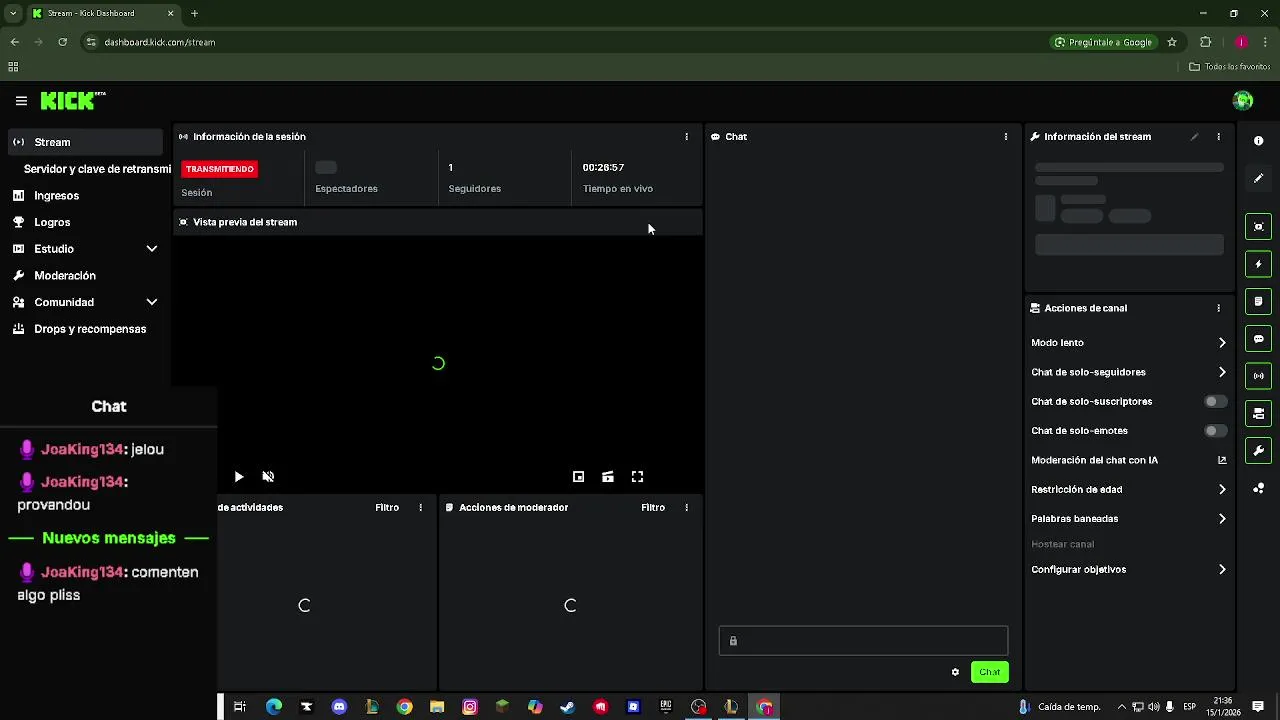The width and height of the screenshot is (1280, 720).
Task: Go to Ingresos page
Action: pyautogui.click(x=85, y=196)
